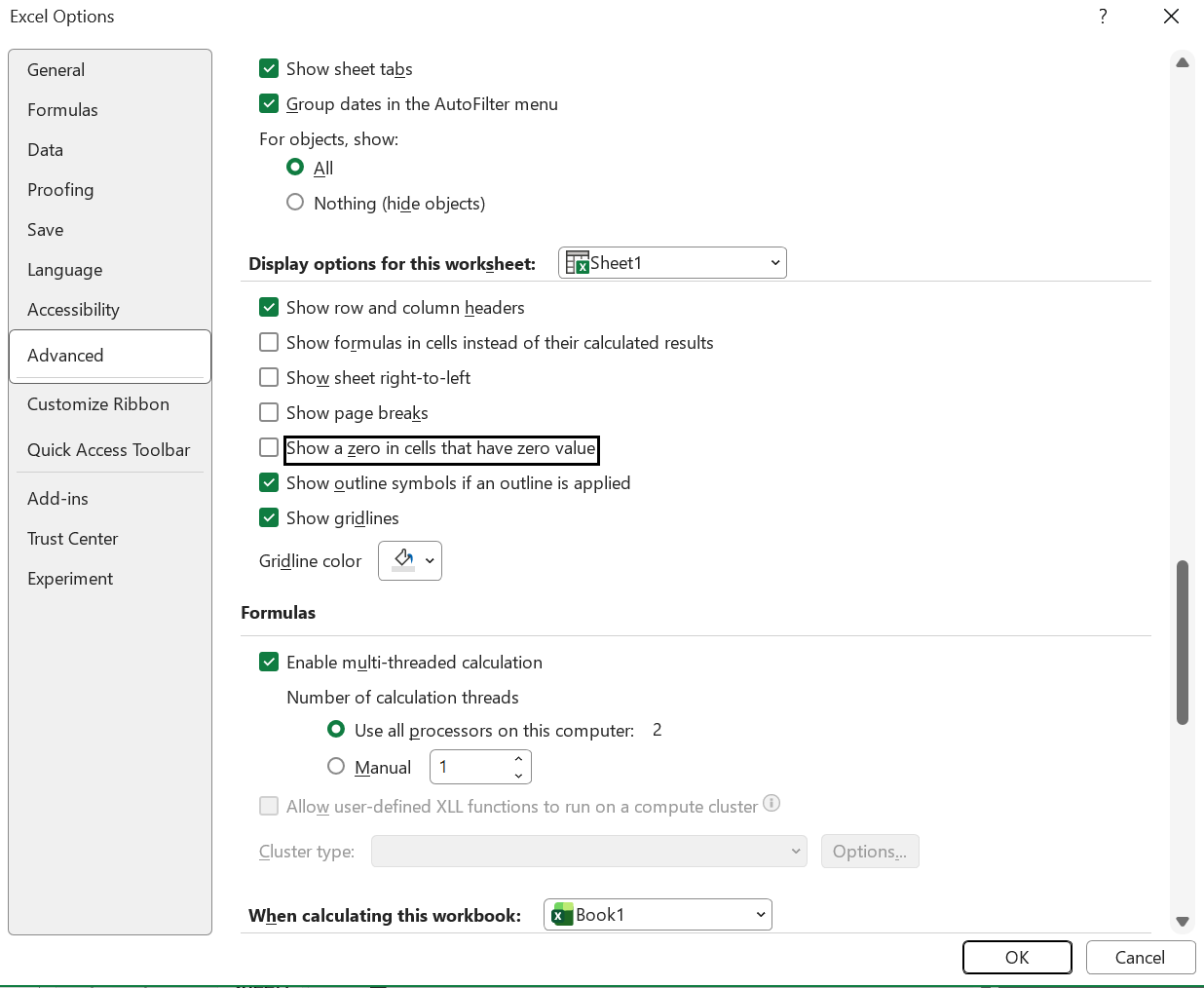This screenshot has height=988, width=1204.
Task: Toggle Show outline symbols if outline applied
Action: click(x=269, y=483)
